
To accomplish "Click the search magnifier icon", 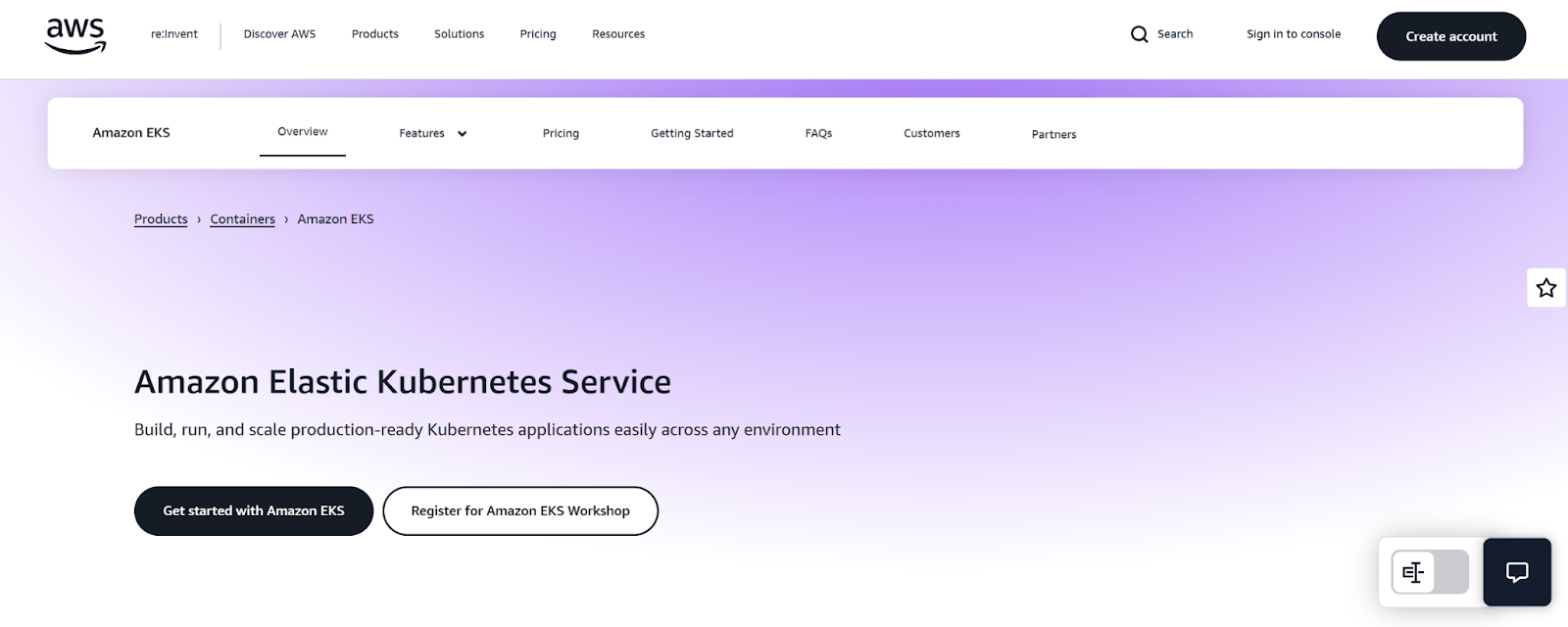I will point(1139,34).
